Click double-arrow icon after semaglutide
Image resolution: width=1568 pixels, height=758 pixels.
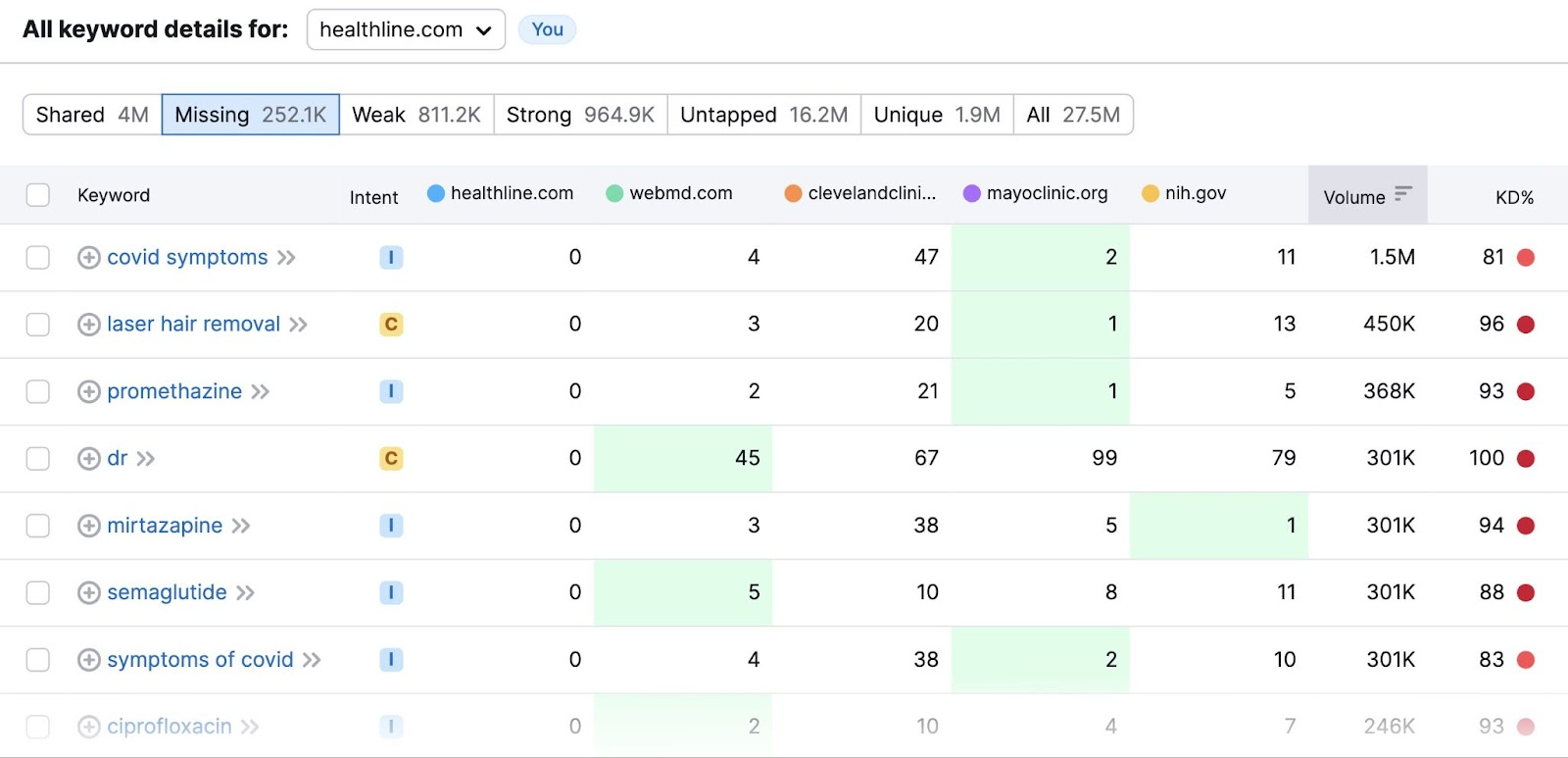point(245,593)
